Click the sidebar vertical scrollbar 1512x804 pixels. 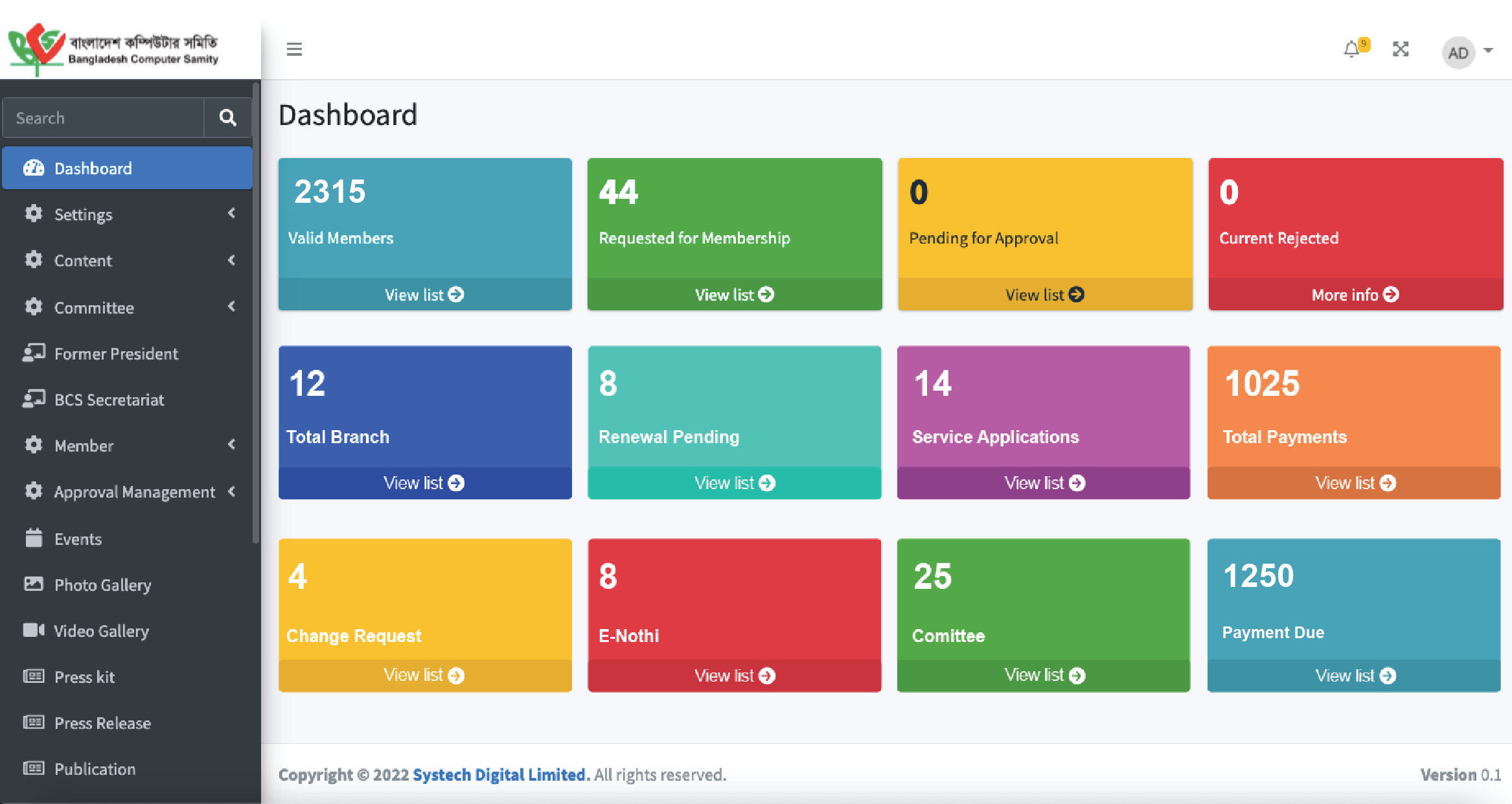coord(256,311)
